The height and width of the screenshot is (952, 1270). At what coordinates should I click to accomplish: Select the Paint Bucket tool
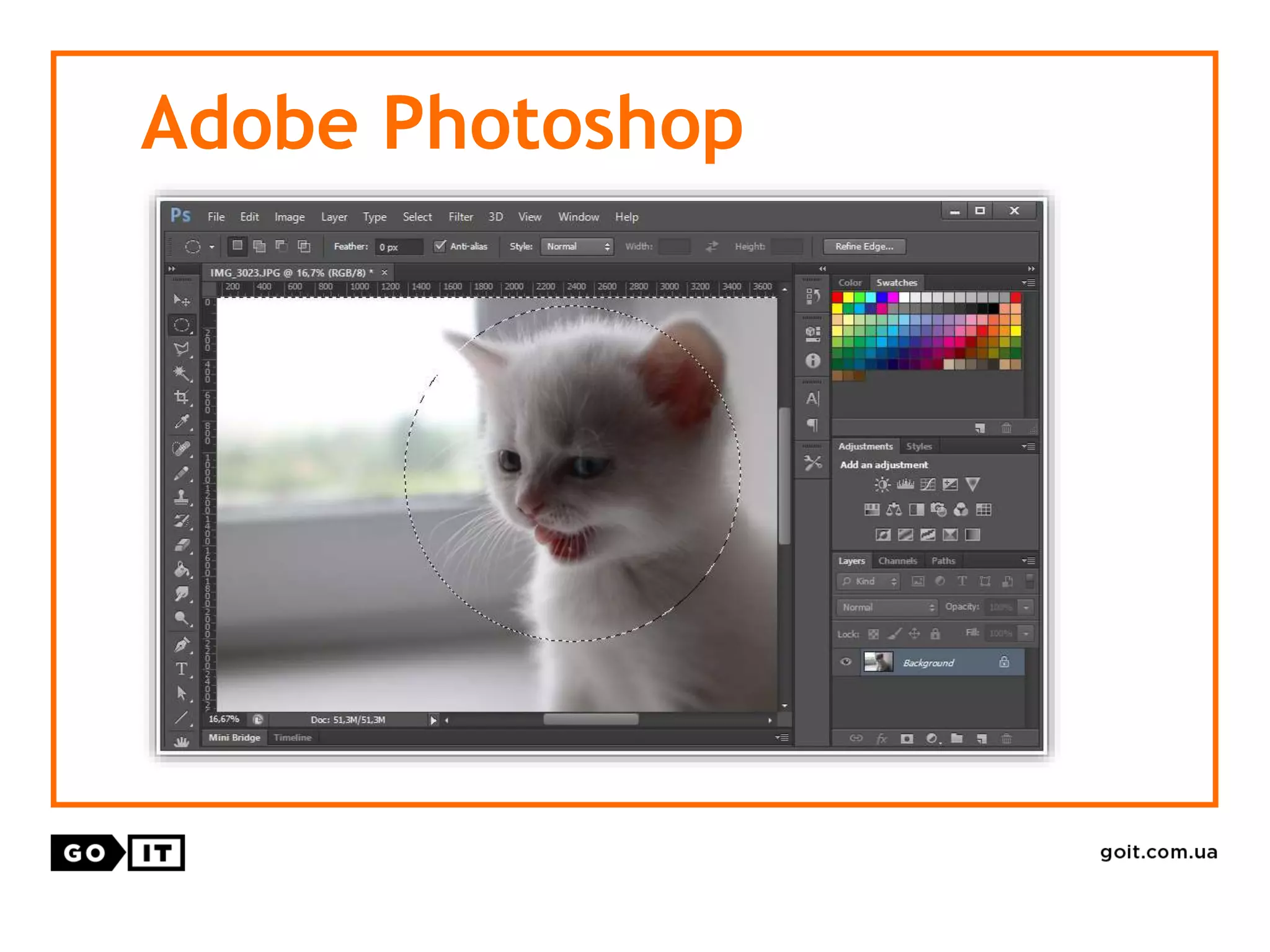[182, 570]
